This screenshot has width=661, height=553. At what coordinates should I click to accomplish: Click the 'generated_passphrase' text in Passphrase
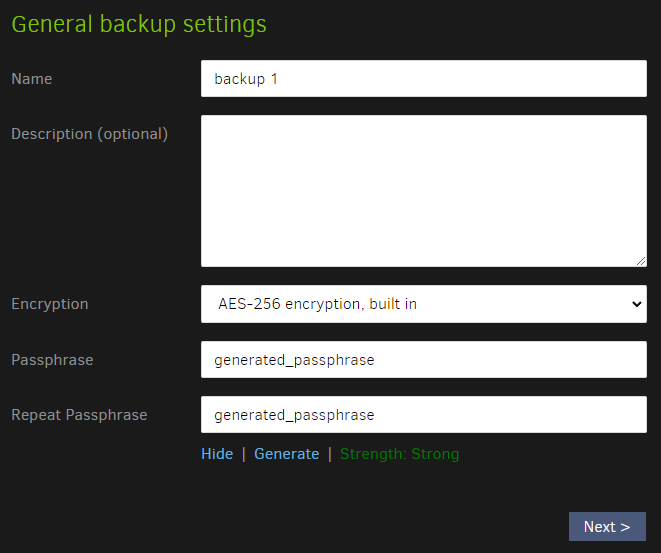coord(294,360)
